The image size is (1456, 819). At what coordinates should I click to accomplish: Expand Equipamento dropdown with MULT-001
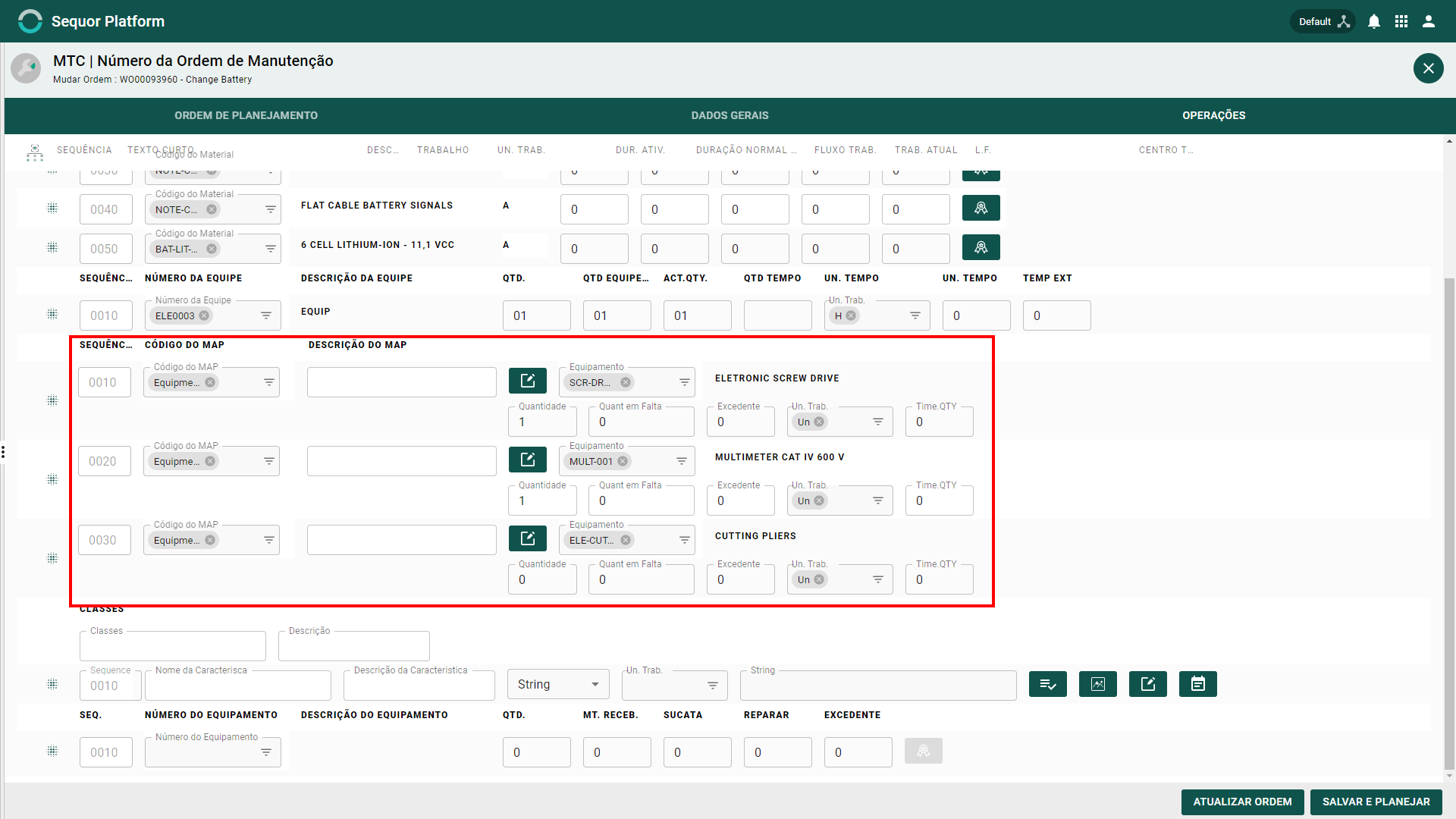[682, 461]
